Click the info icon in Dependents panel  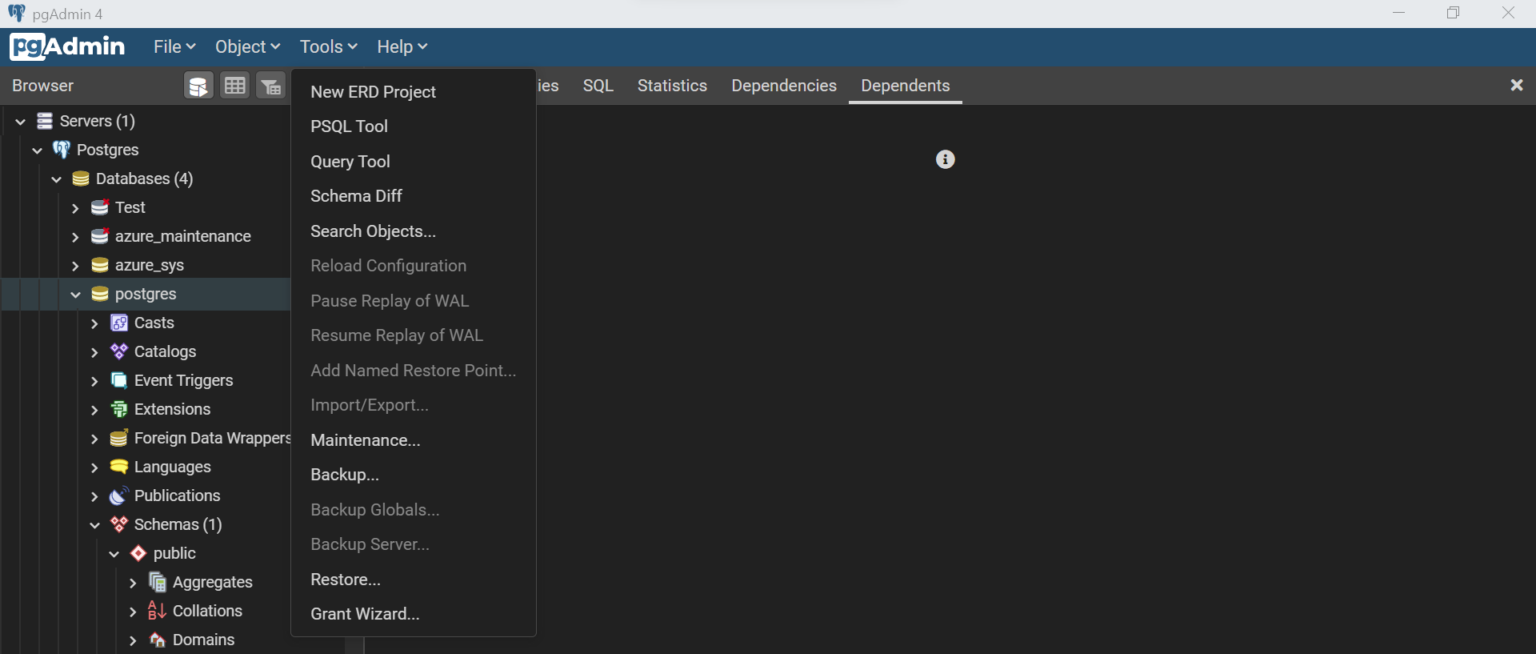point(945,159)
